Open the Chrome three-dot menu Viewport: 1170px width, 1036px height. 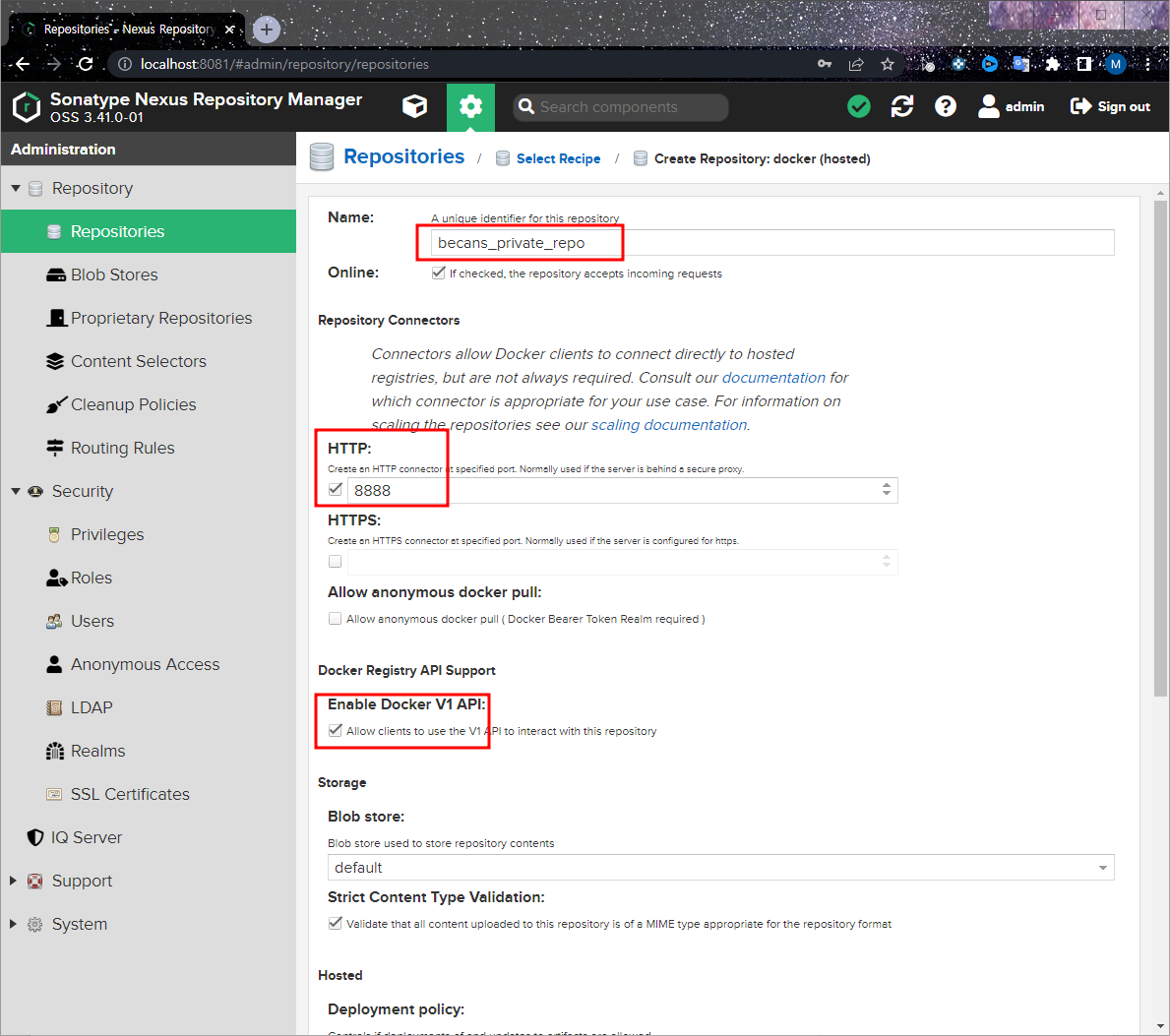1147,64
